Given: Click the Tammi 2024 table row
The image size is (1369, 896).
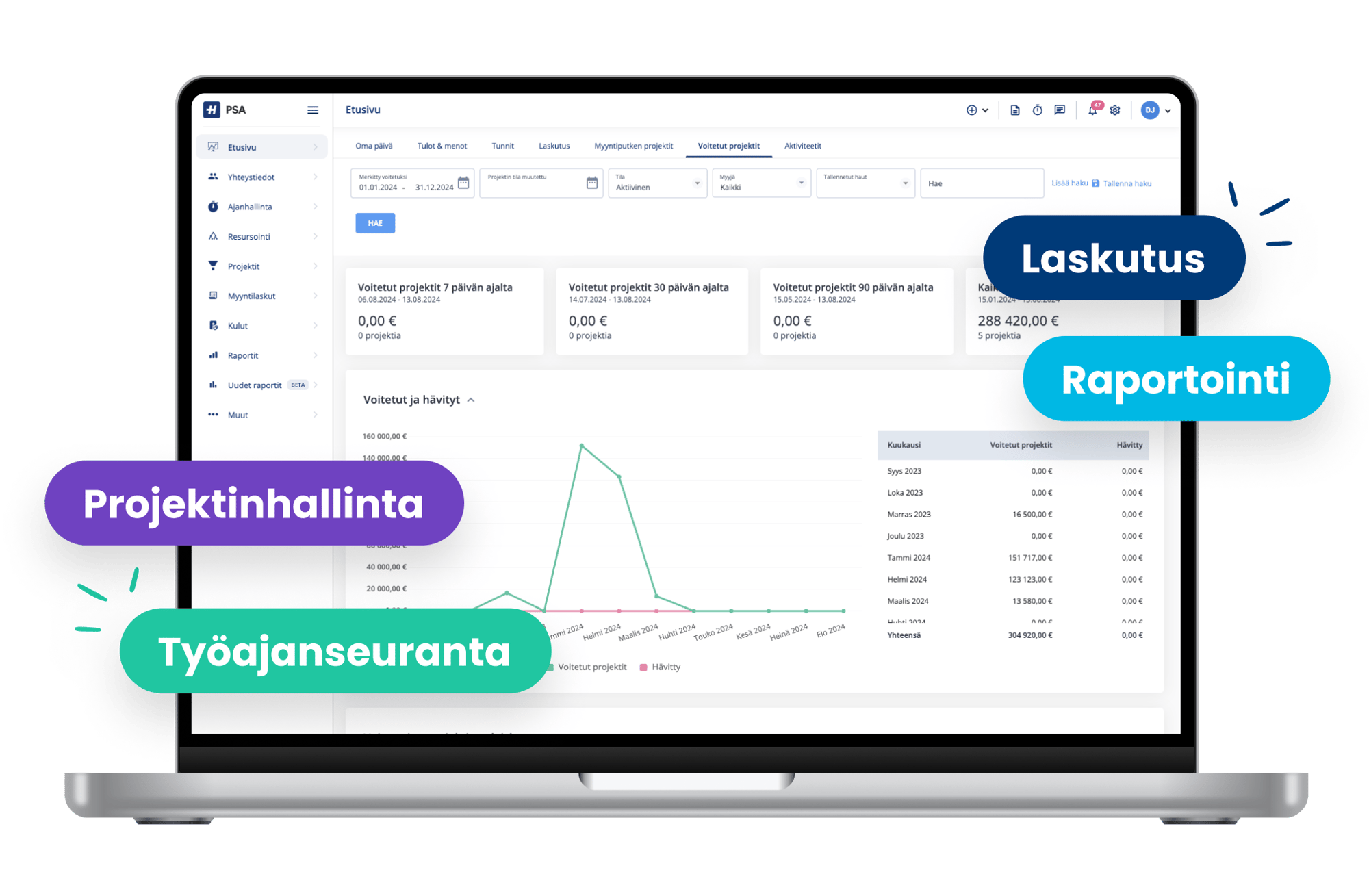Looking at the screenshot, I should tap(1014, 558).
